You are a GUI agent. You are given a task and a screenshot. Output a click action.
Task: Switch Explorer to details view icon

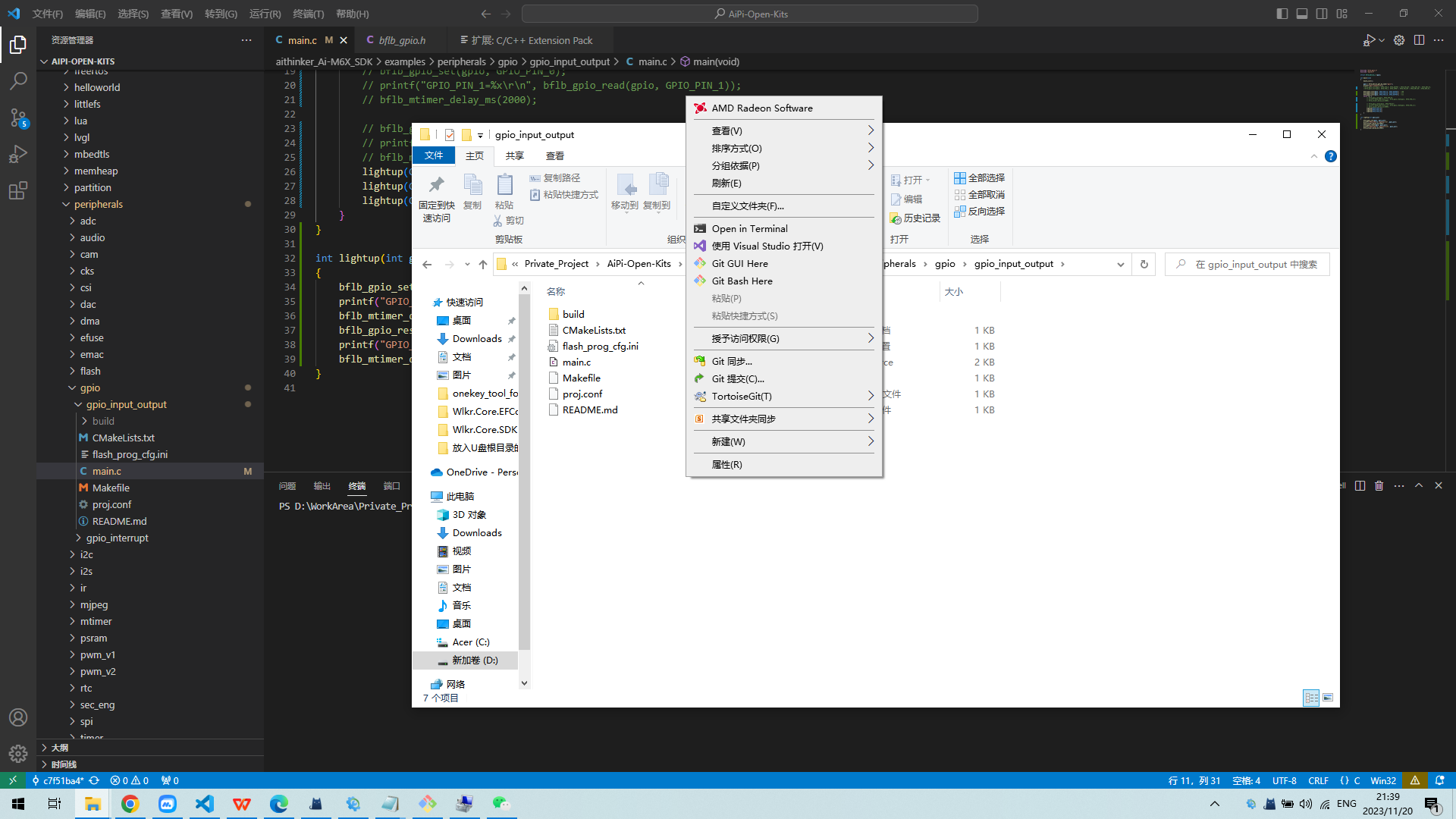click(1311, 698)
